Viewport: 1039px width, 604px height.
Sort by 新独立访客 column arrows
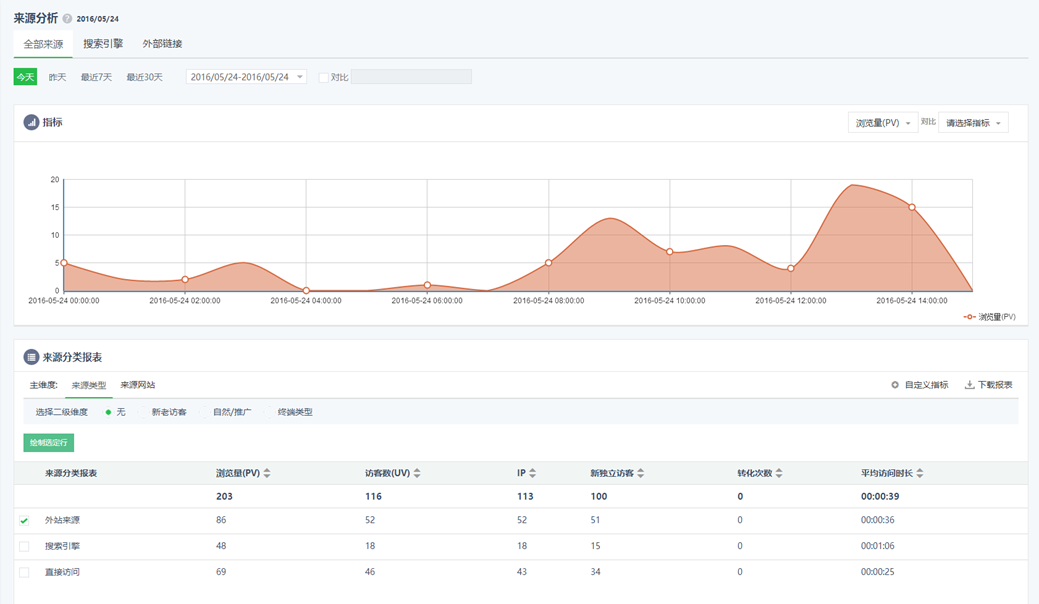click(641, 473)
